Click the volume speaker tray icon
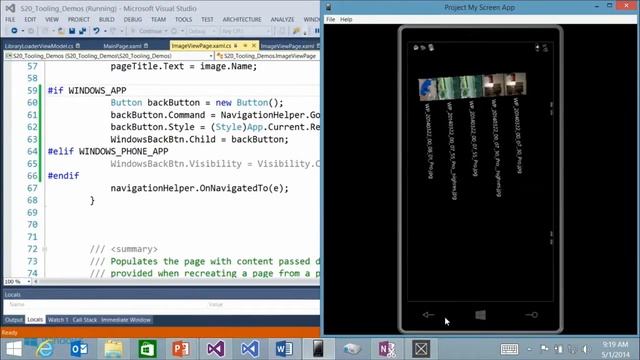The image size is (640, 360). pyautogui.click(x=587, y=349)
